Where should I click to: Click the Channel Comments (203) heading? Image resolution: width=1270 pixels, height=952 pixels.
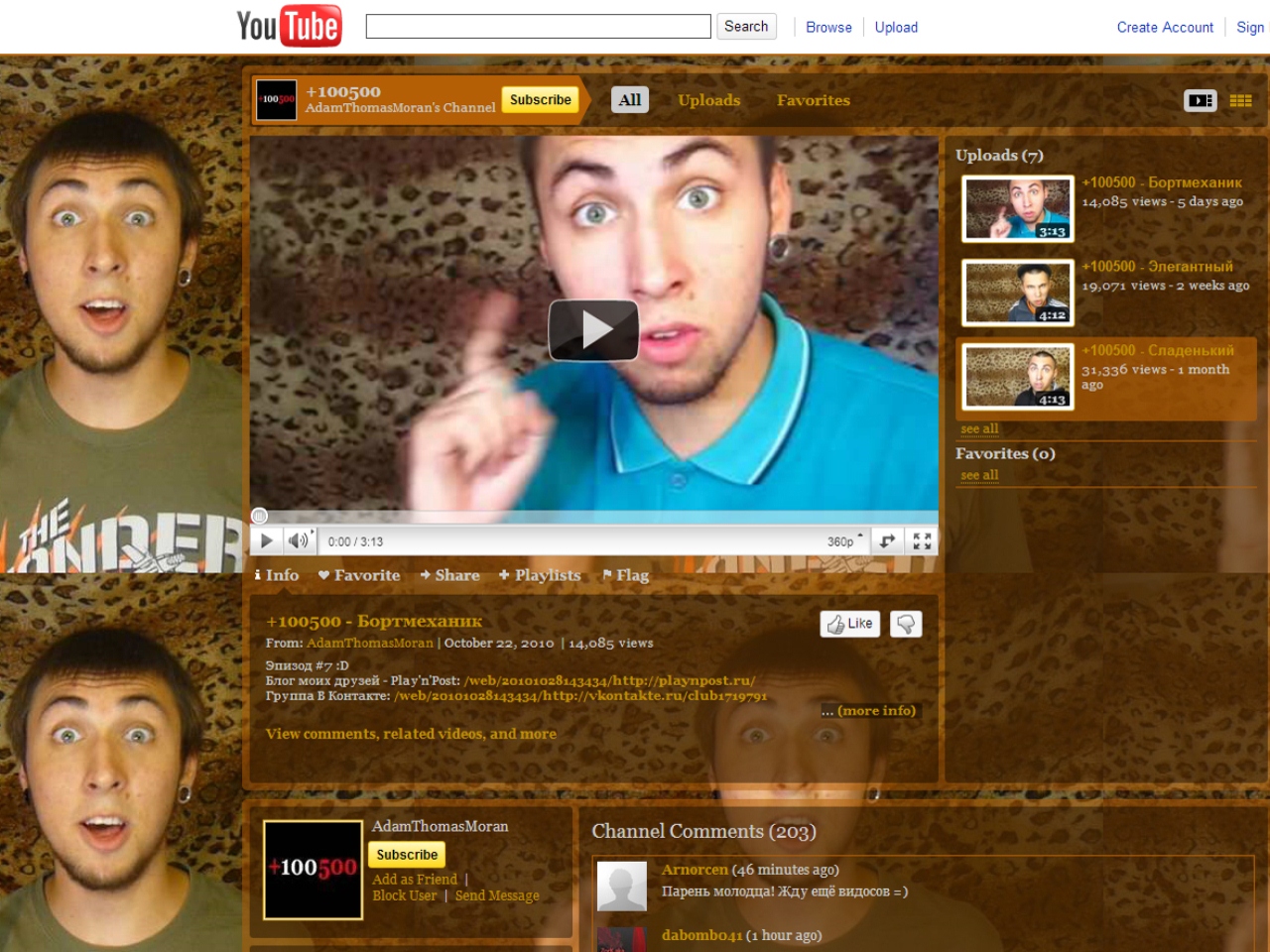[704, 831]
